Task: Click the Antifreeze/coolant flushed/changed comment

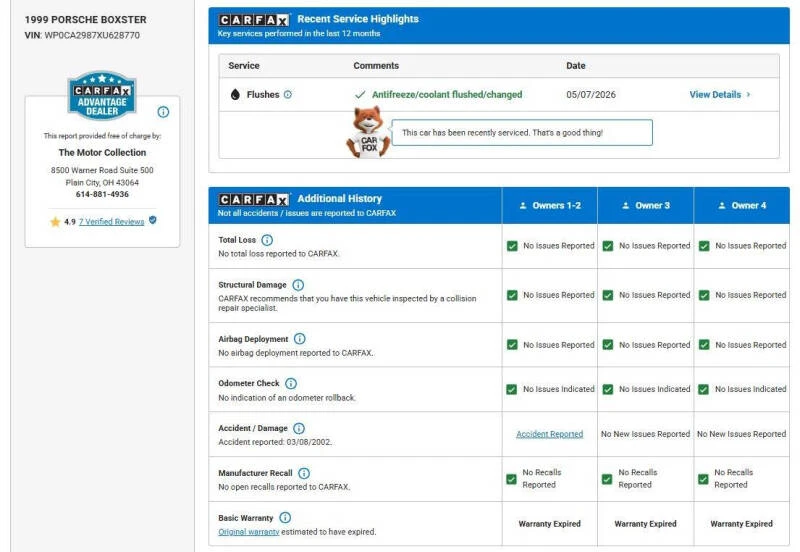Action: click(x=447, y=94)
